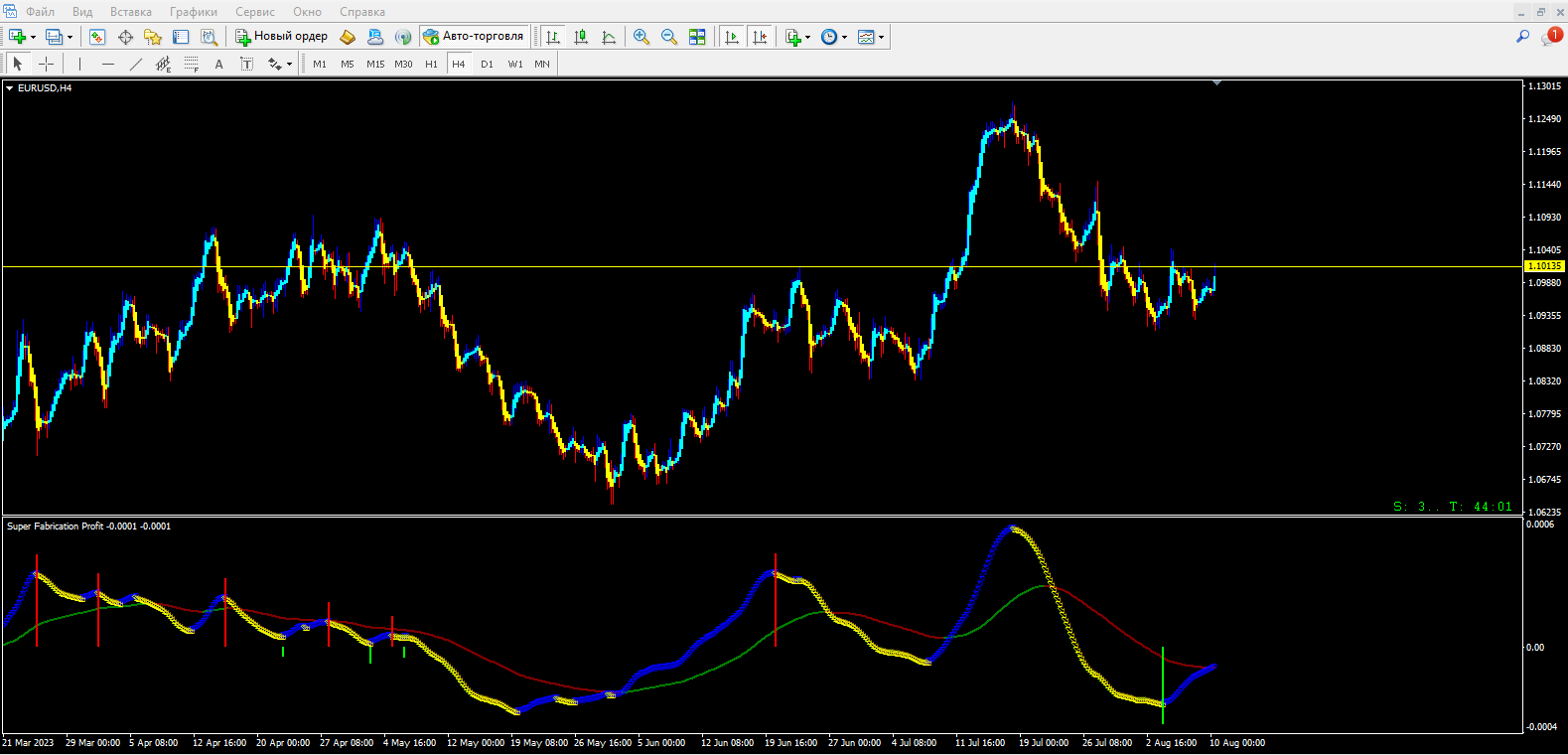Toggle chart shift button
This screenshot has height=755, width=1568.
760,37
